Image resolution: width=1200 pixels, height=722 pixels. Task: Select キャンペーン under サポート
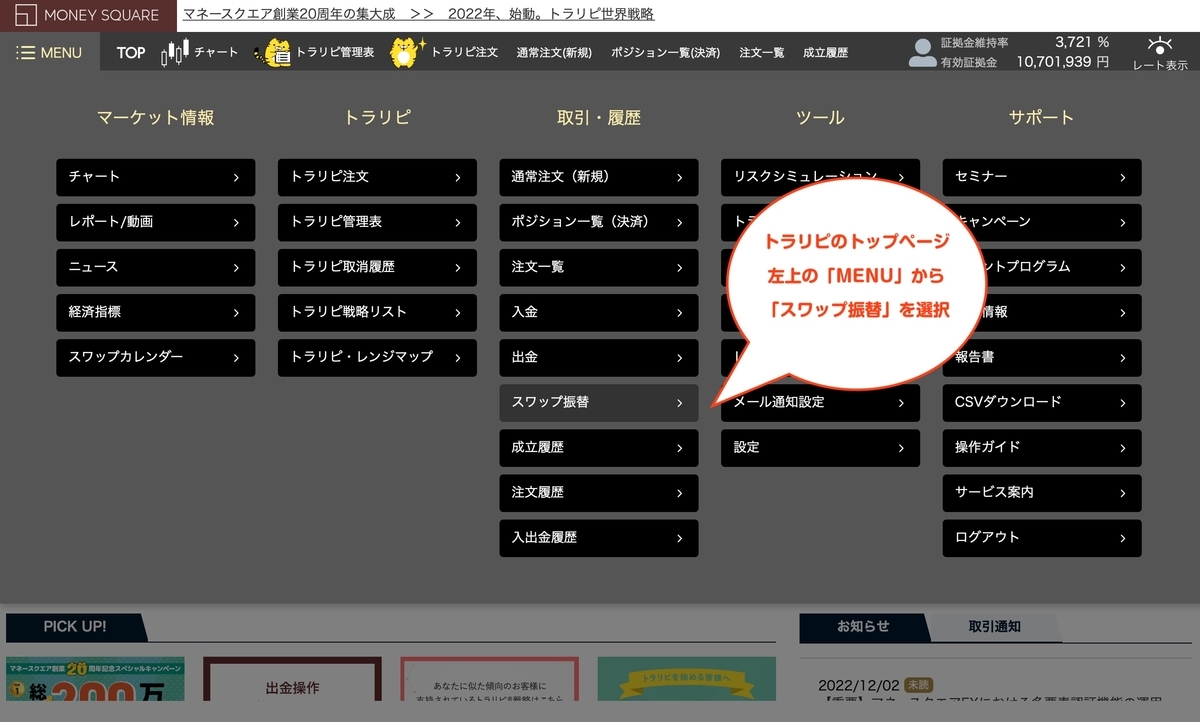pyautogui.click(x=1042, y=222)
